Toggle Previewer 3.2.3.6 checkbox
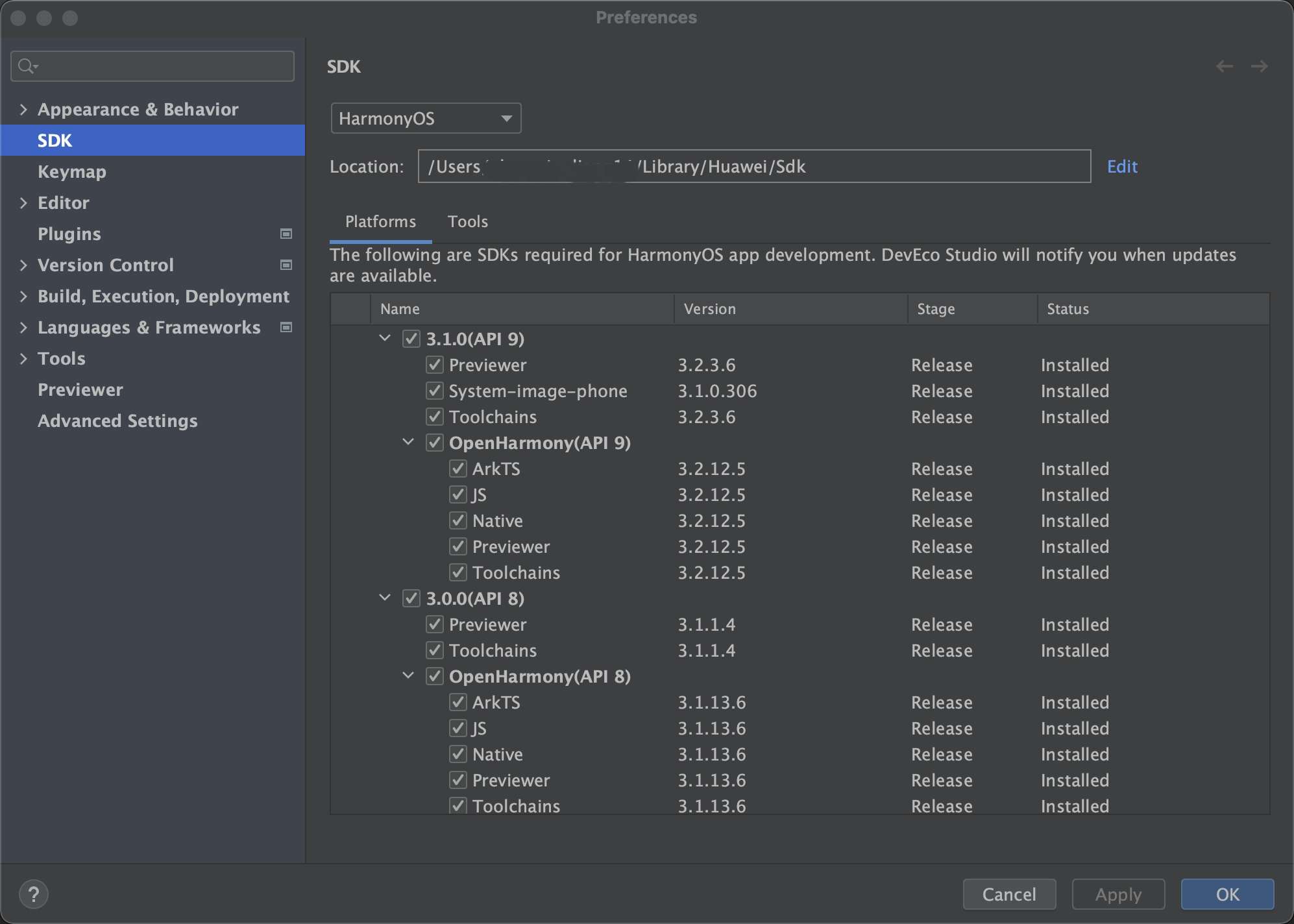 click(435, 365)
